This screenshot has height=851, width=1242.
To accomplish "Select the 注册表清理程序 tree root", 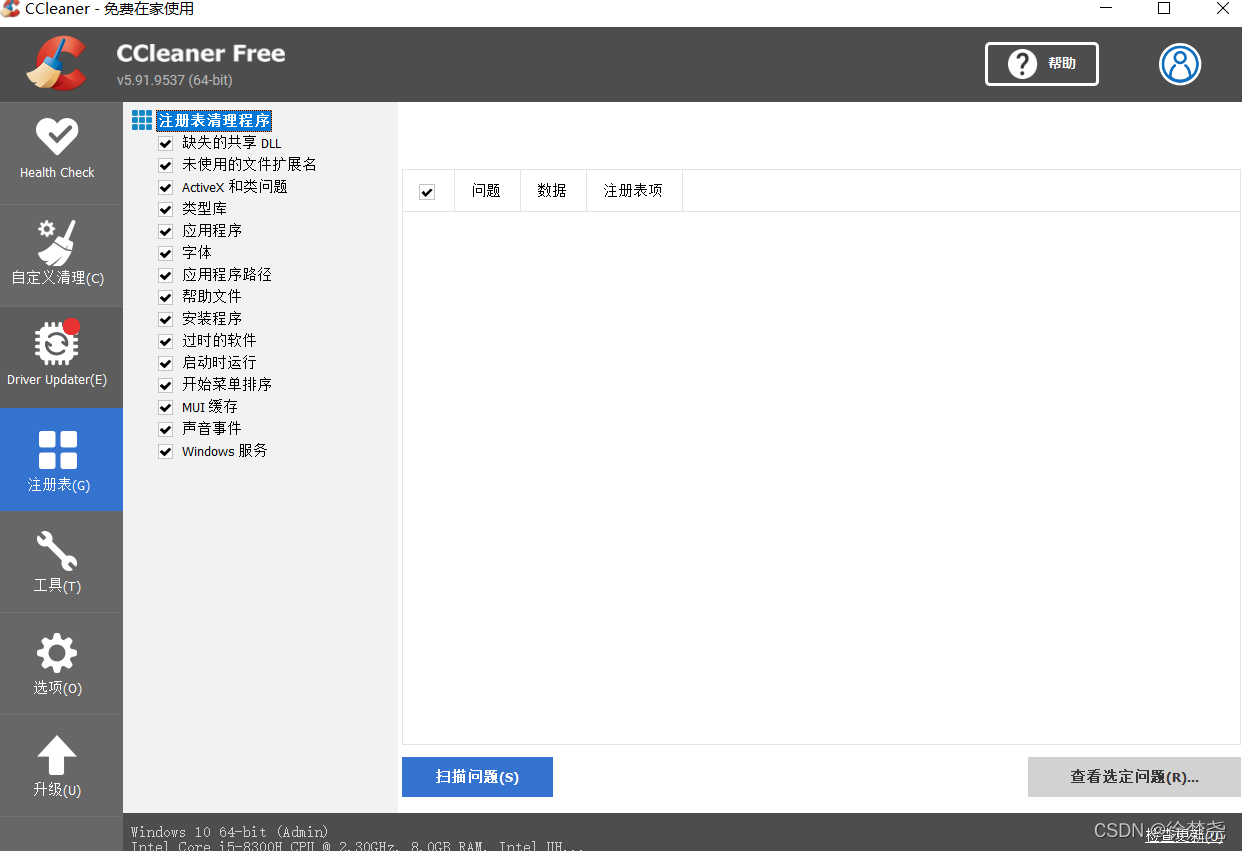I will 214,120.
